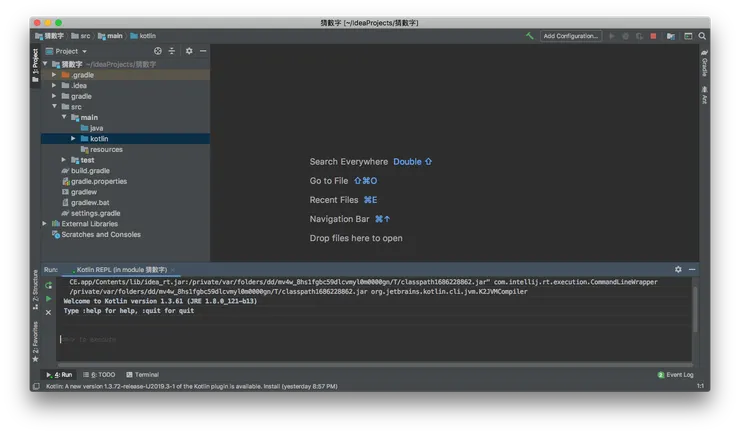This screenshot has height=434, width=740.
Task: Click the Collapse All icon in Project panel
Action: pos(171,51)
